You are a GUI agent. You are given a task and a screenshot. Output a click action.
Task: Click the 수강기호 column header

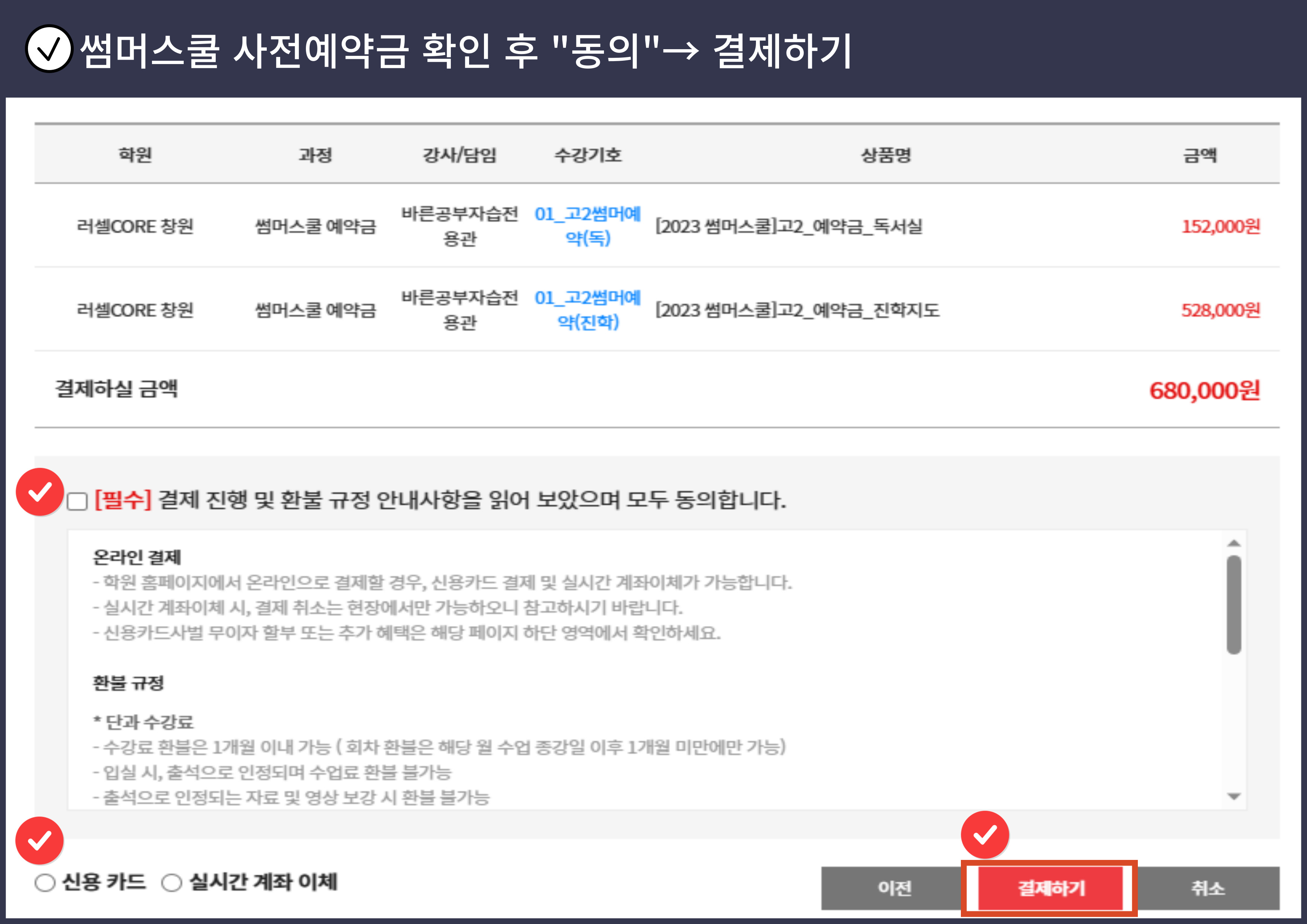click(588, 155)
